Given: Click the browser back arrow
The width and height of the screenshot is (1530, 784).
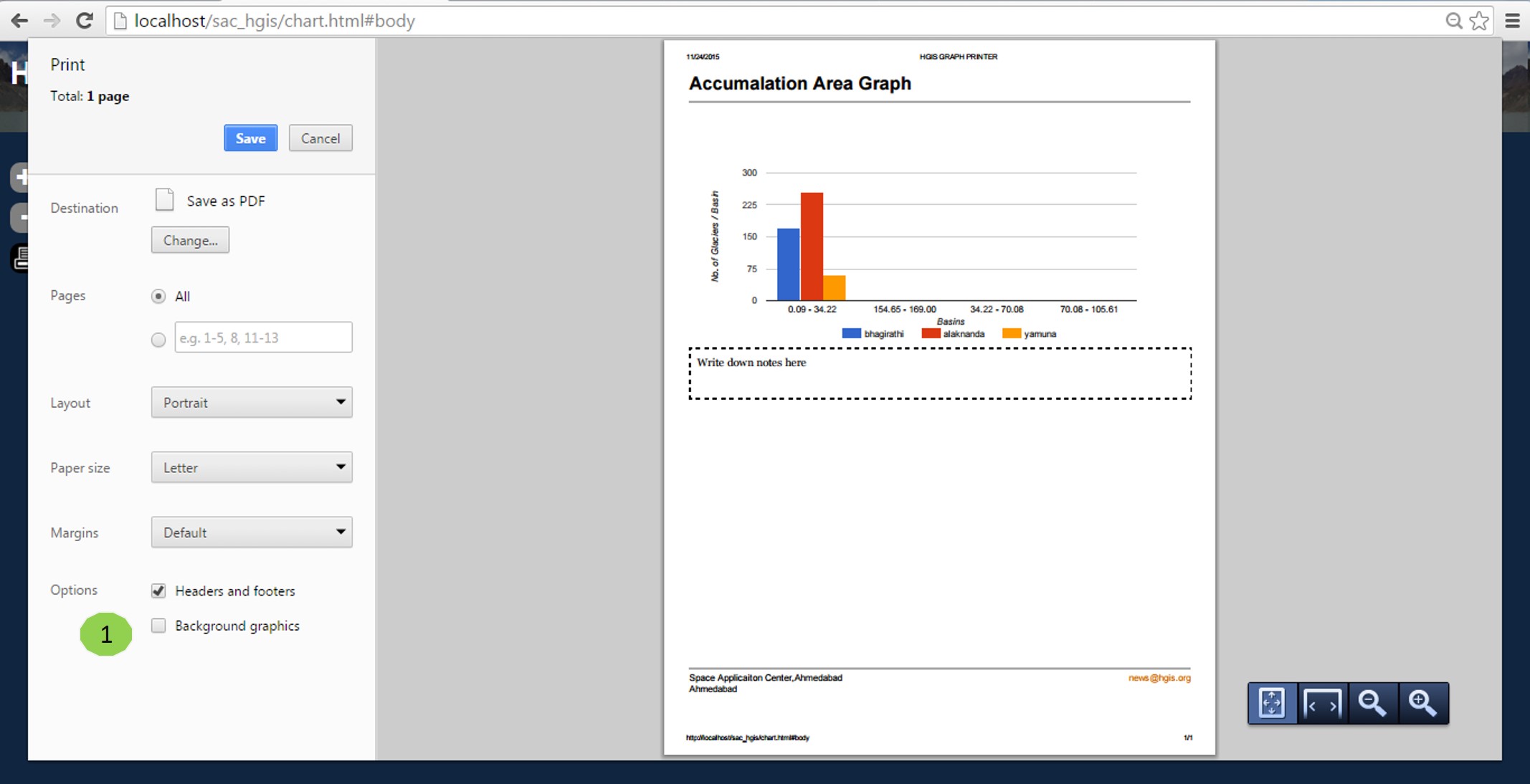Looking at the screenshot, I should (x=19, y=21).
